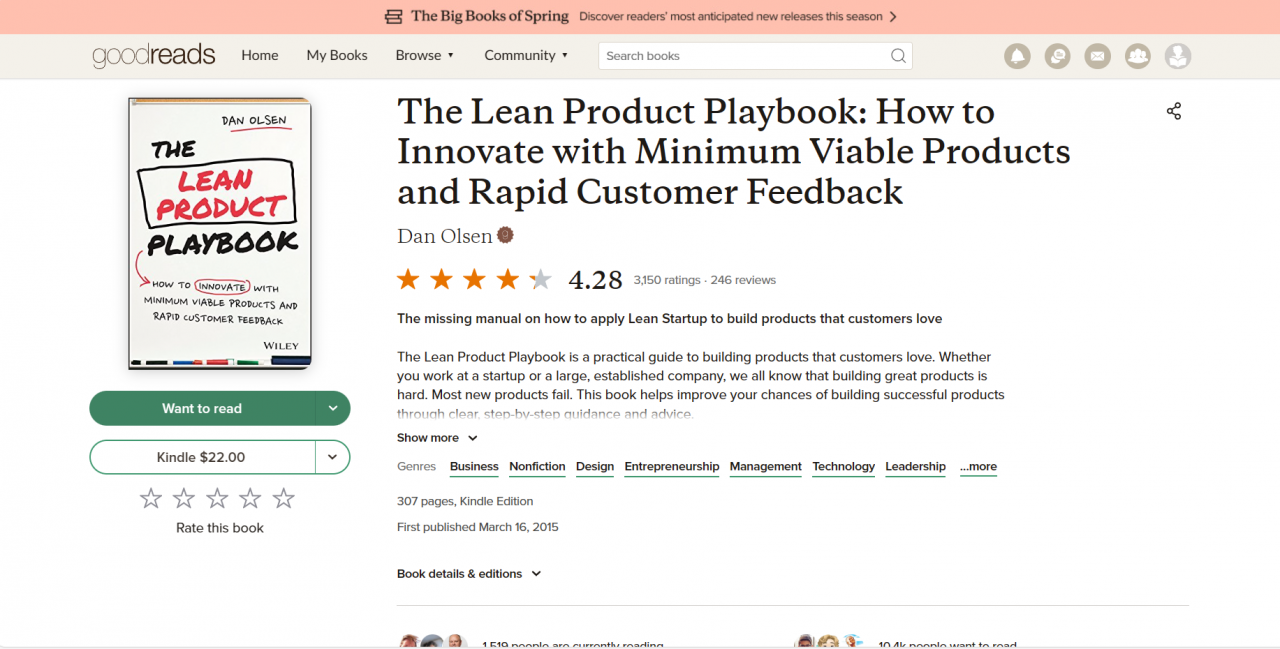Open the Entrepreneurship genre link
The image size is (1280, 649).
point(671,466)
